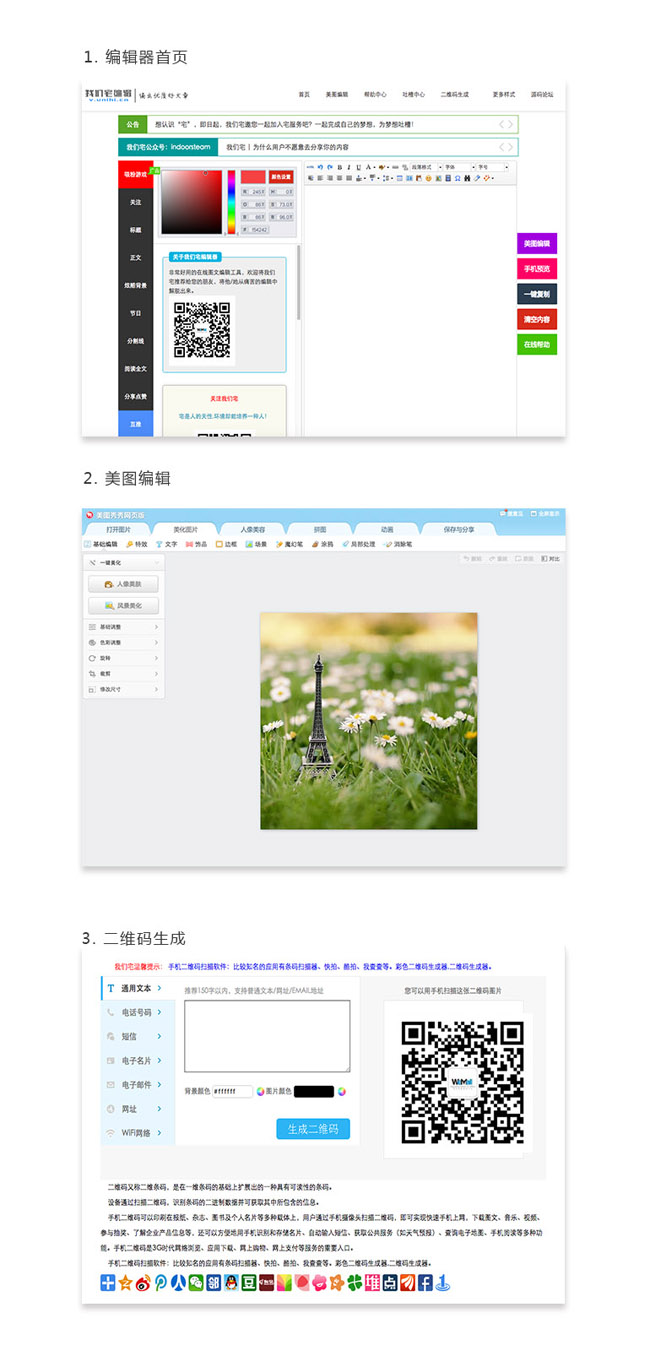Viewport: 650px width, 1351px height.
Task: Select the 分割线 category in sidebar
Action: (135, 341)
